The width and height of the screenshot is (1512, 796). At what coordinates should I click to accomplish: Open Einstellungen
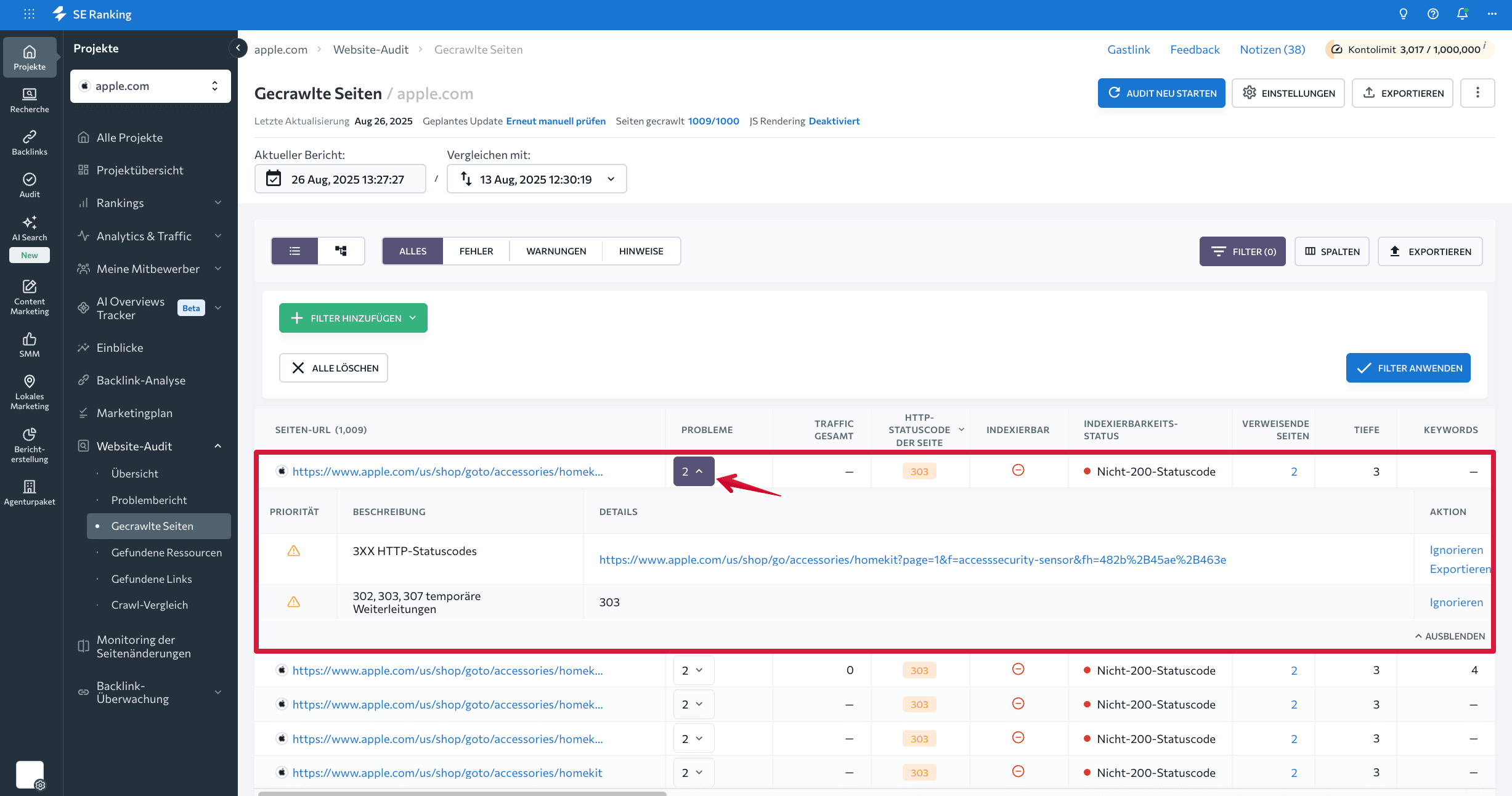pyautogui.click(x=1288, y=93)
